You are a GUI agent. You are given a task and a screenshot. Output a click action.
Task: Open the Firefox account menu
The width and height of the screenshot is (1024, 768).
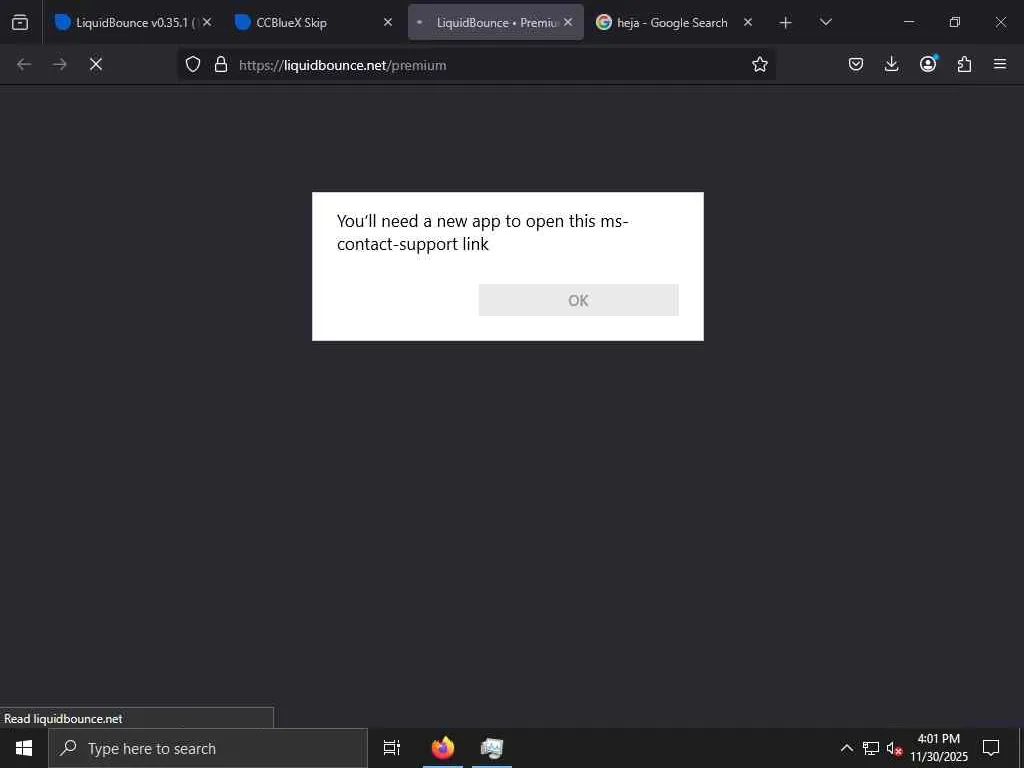928,64
